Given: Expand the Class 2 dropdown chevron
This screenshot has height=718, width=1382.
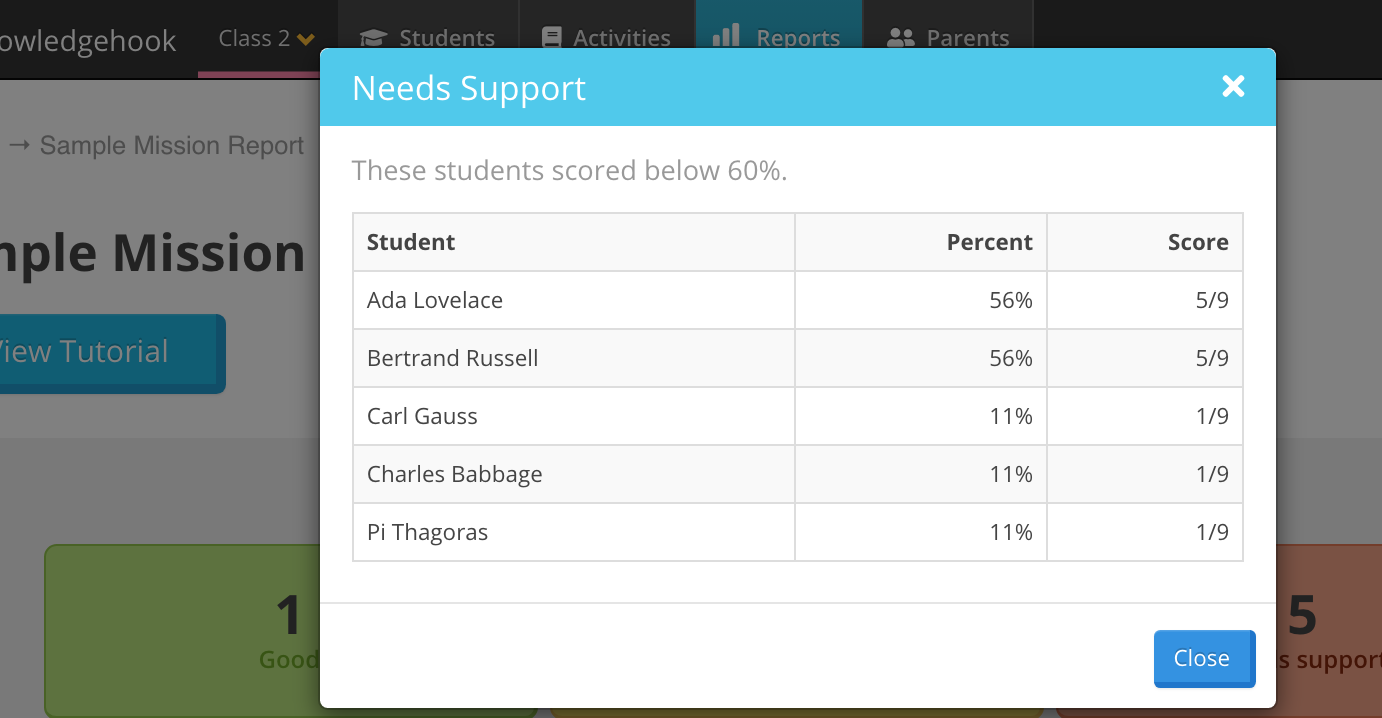Looking at the screenshot, I should [x=306, y=39].
